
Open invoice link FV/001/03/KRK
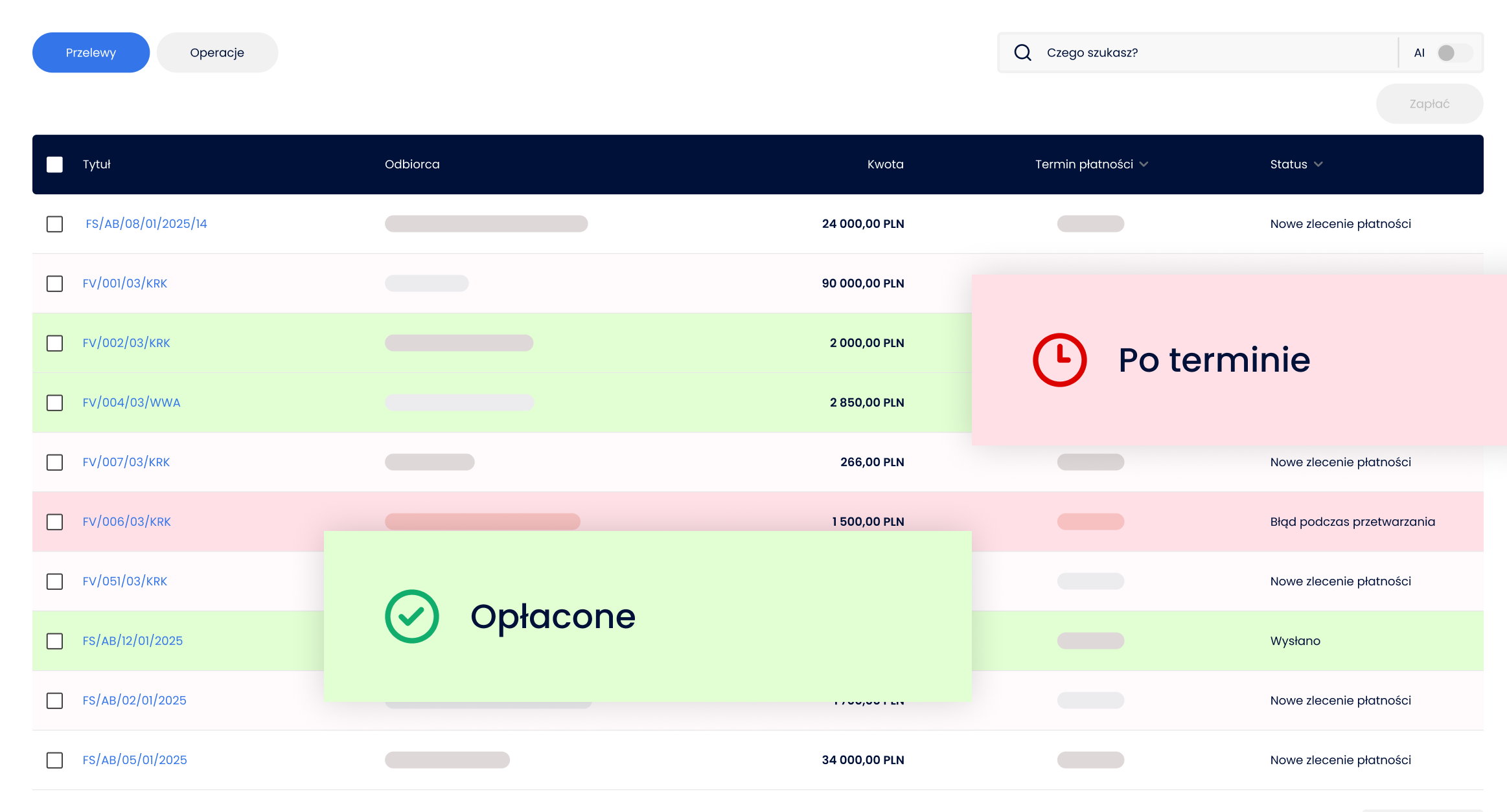tap(125, 284)
